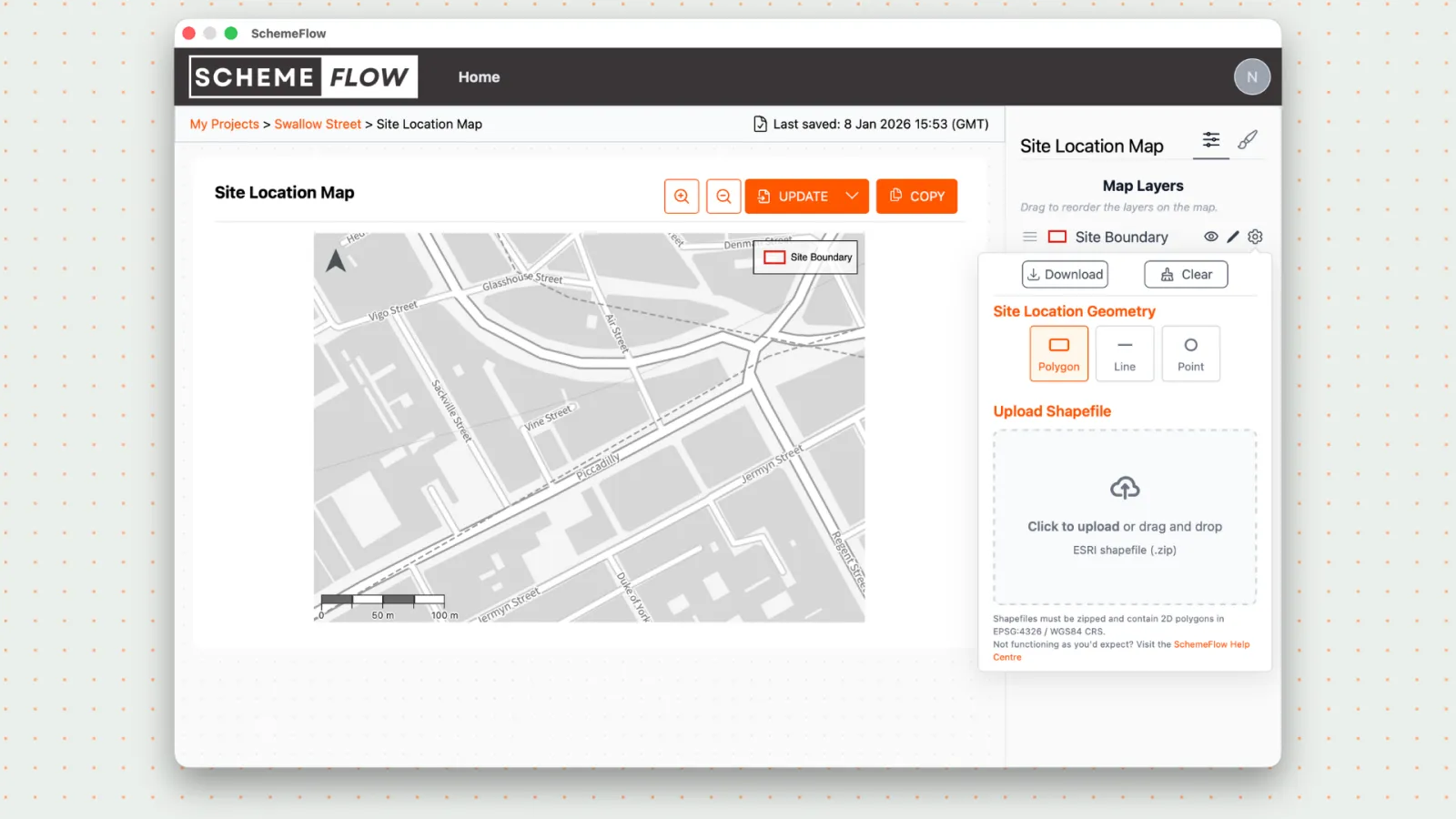Click Piccadilly label on the map
The image size is (1456, 819).
[598, 466]
